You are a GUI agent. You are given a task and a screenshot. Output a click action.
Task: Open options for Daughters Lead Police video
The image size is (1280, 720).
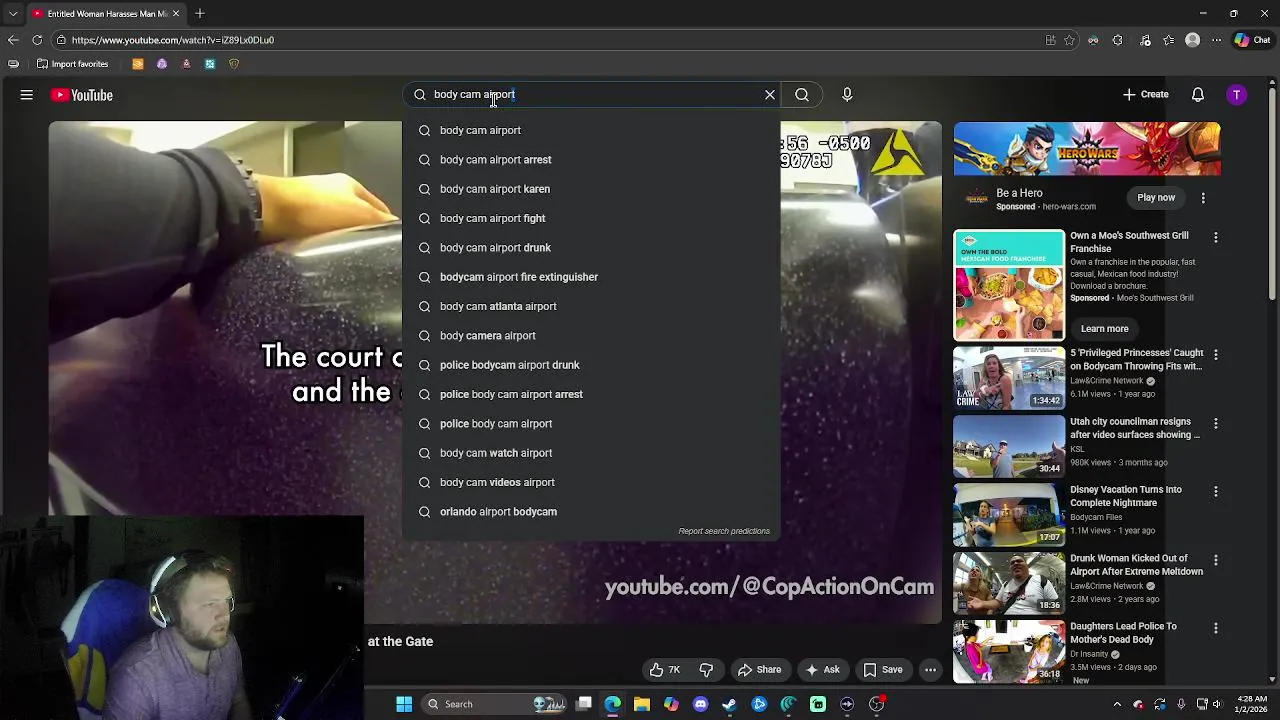point(1216,629)
